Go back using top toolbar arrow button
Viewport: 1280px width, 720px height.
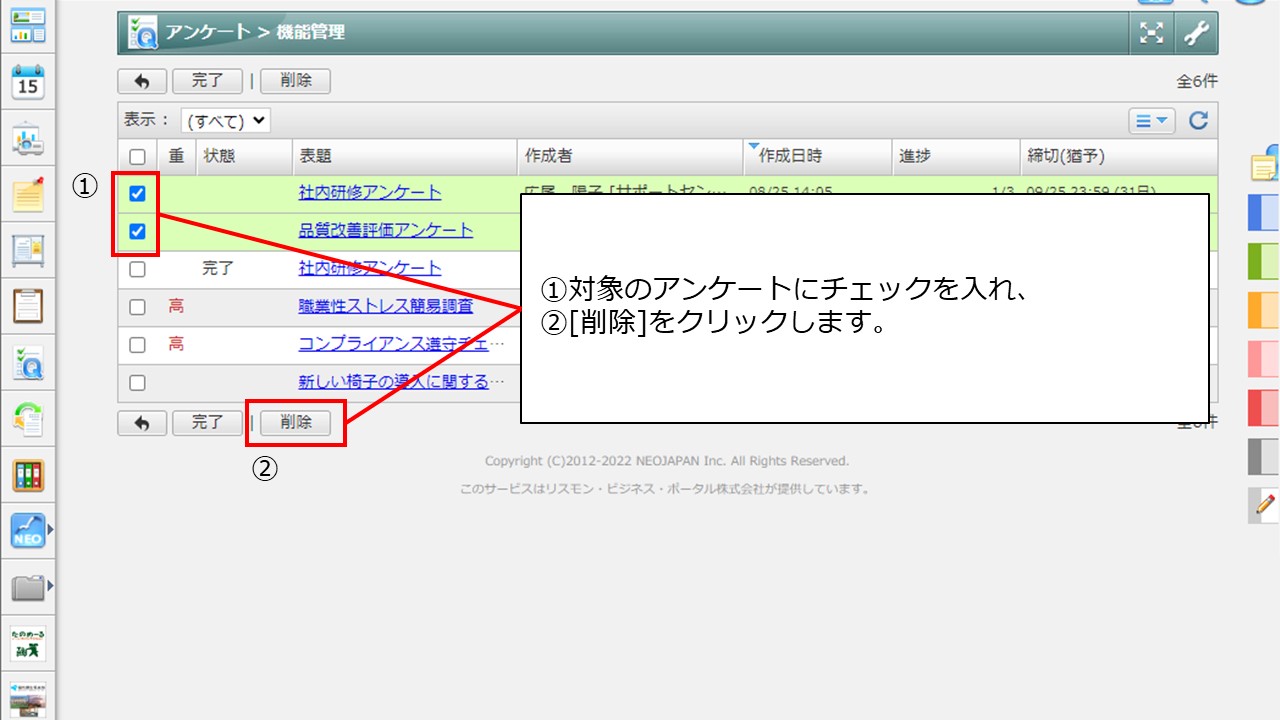(x=142, y=82)
